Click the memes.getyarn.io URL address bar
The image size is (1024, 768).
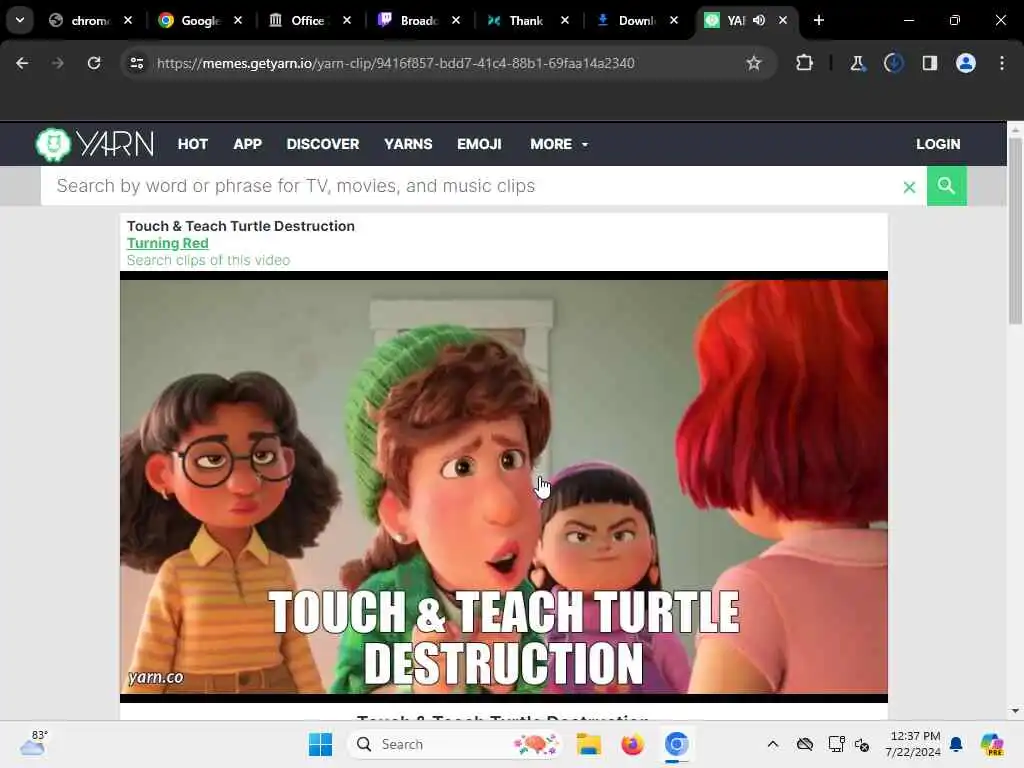point(395,63)
